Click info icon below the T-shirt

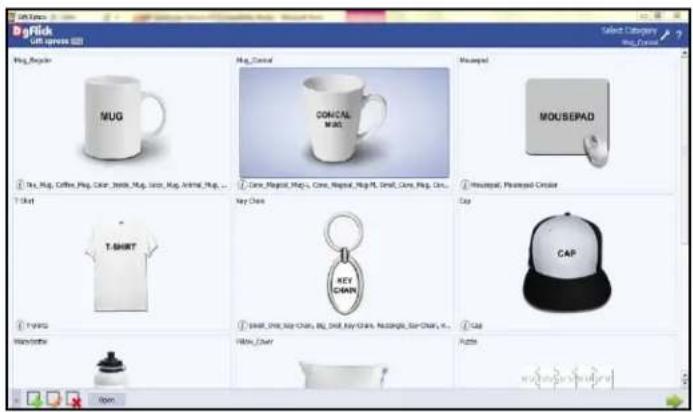pyautogui.click(x=20, y=325)
